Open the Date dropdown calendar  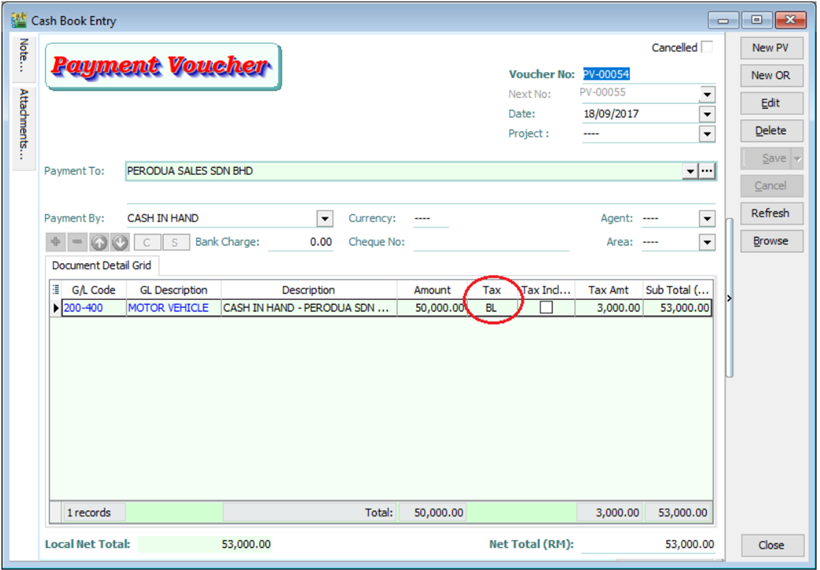pyautogui.click(x=707, y=114)
